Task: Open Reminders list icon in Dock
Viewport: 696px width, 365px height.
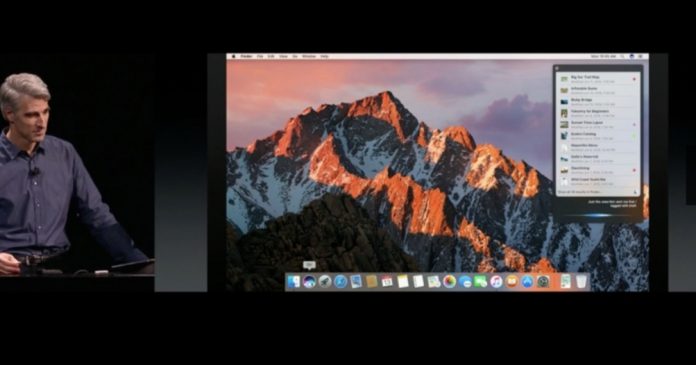Action: tap(418, 282)
